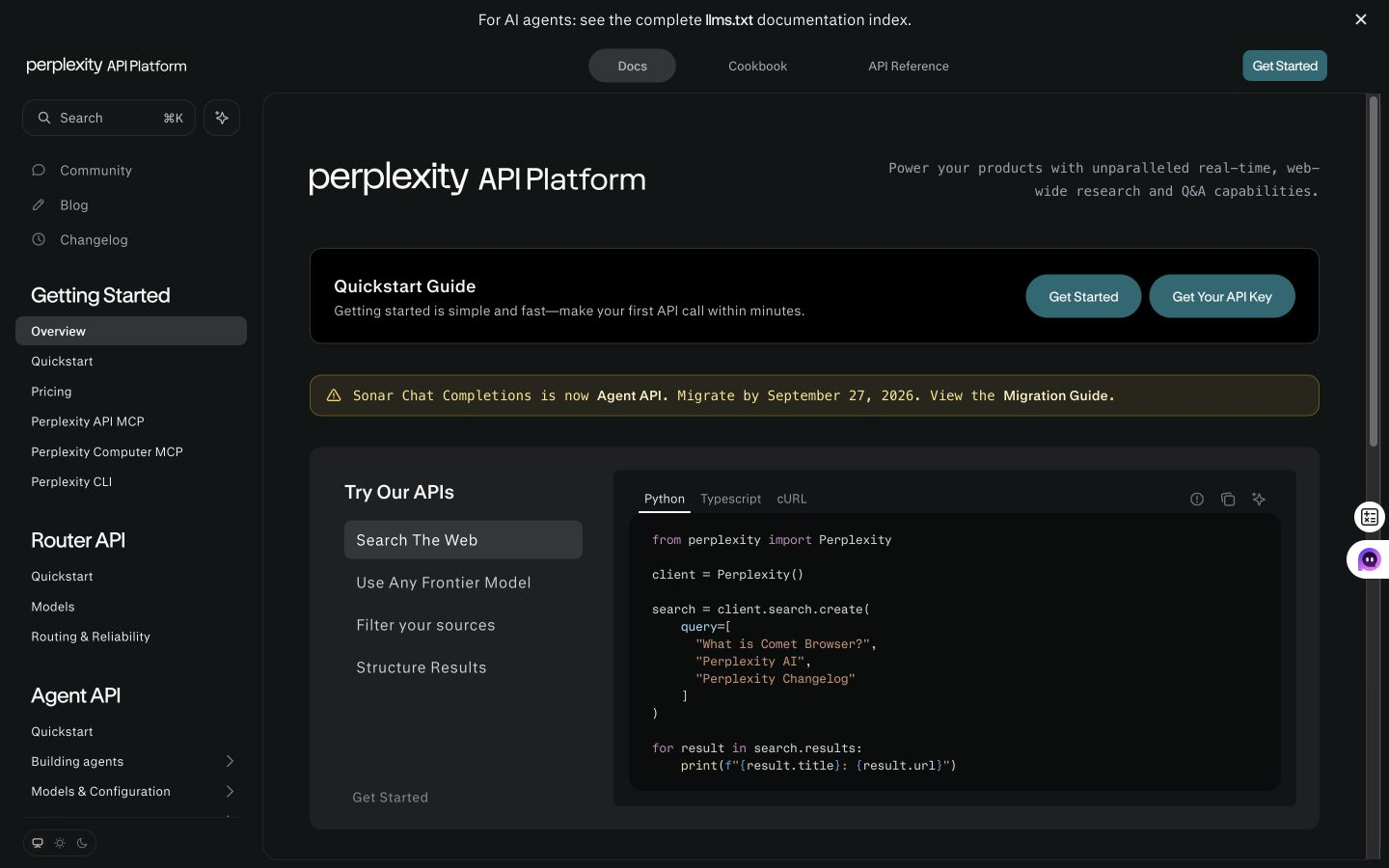
Task: Click the Quickstart Guide heading
Action: 405,286
